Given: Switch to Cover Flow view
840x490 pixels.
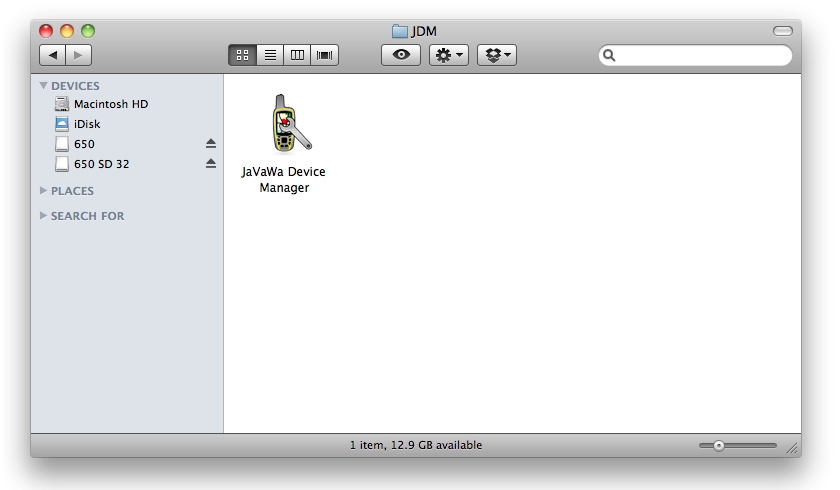Looking at the screenshot, I should (325, 55).
